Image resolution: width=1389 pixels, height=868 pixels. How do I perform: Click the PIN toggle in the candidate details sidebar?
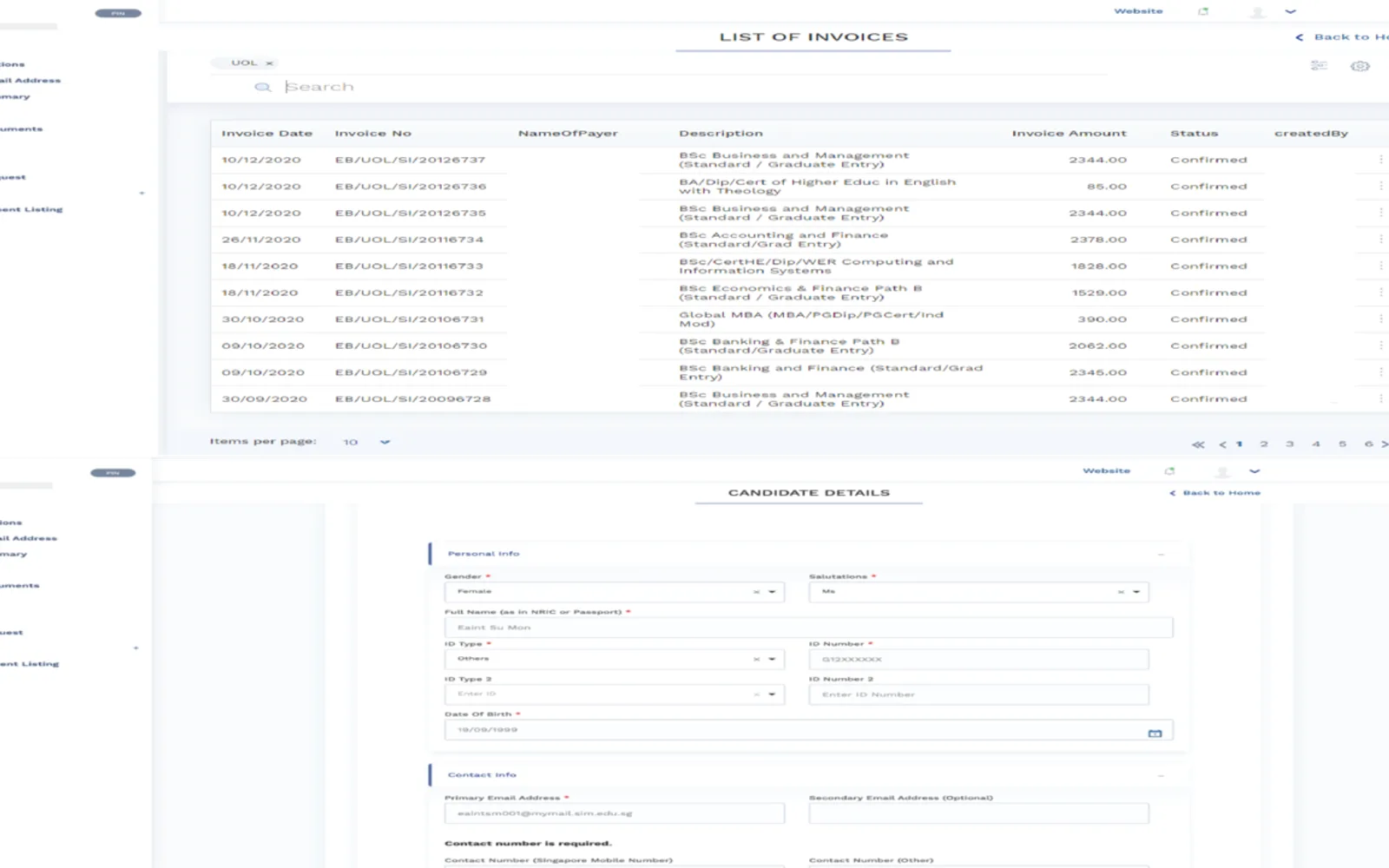click(113, 473)
